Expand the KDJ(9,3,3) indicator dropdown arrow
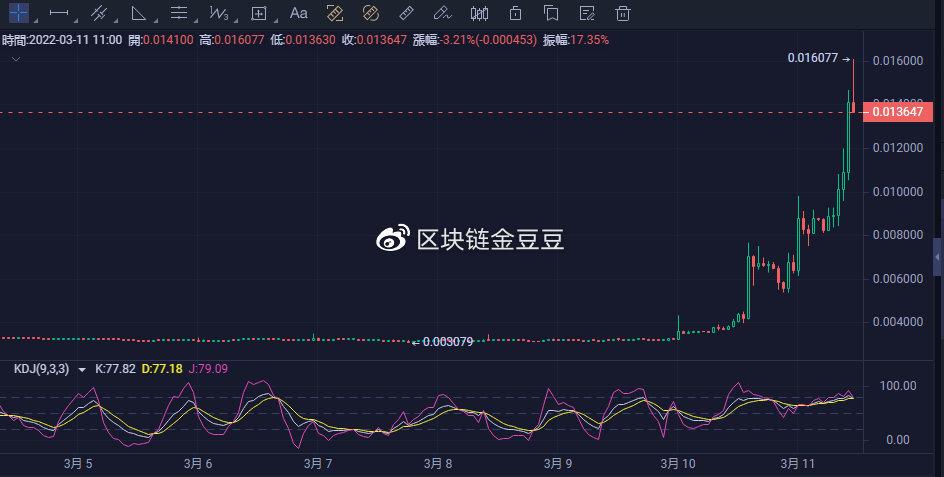This screenshot has width=944, height=477. [82, 370]
